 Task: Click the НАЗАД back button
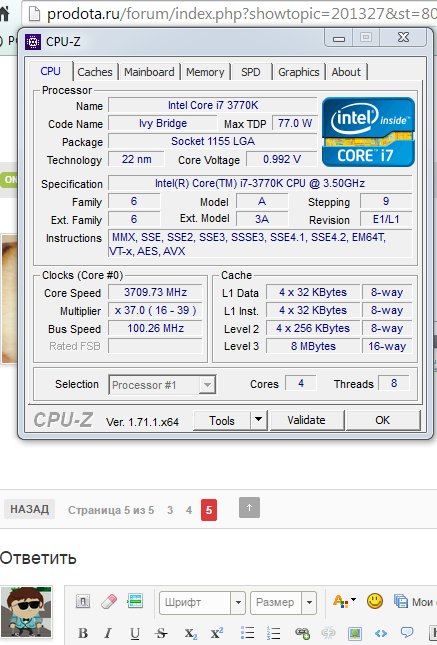(x=30, y=509)
